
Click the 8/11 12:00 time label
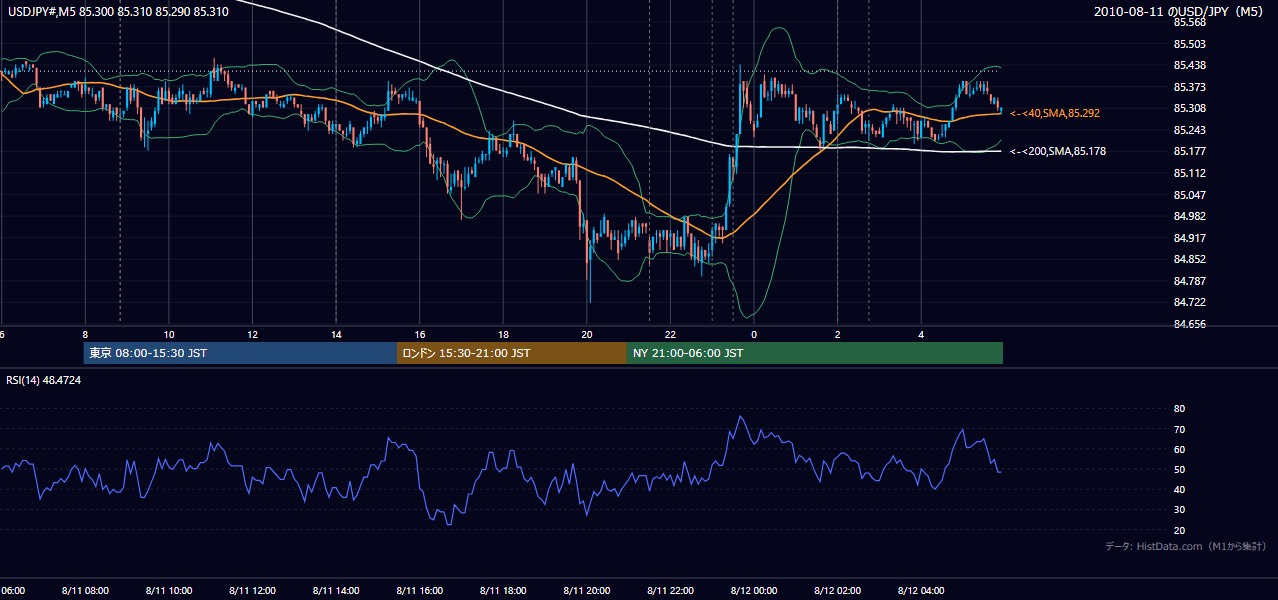pos(252,591)
